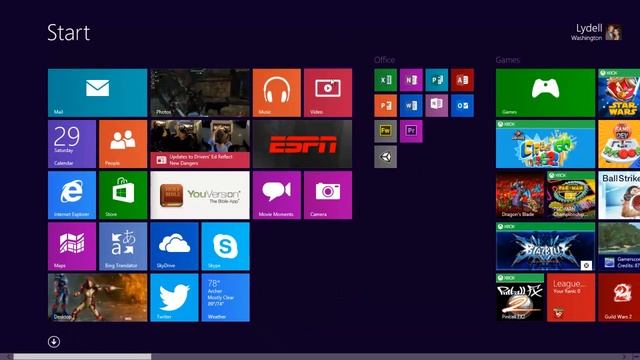Open the Dragon's Blade game tile
This screenshot has width=640, height=360.
coord(520,195)
